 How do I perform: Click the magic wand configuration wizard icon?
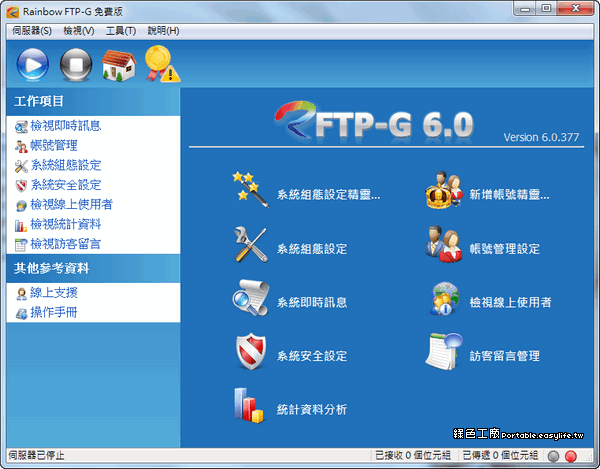coord(250,190)
